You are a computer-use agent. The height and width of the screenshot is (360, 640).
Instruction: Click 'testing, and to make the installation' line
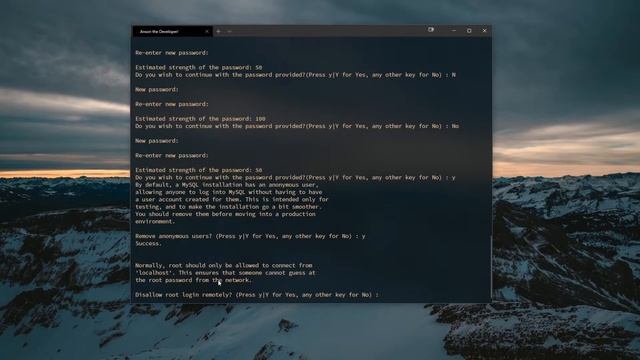click(228, 207)
